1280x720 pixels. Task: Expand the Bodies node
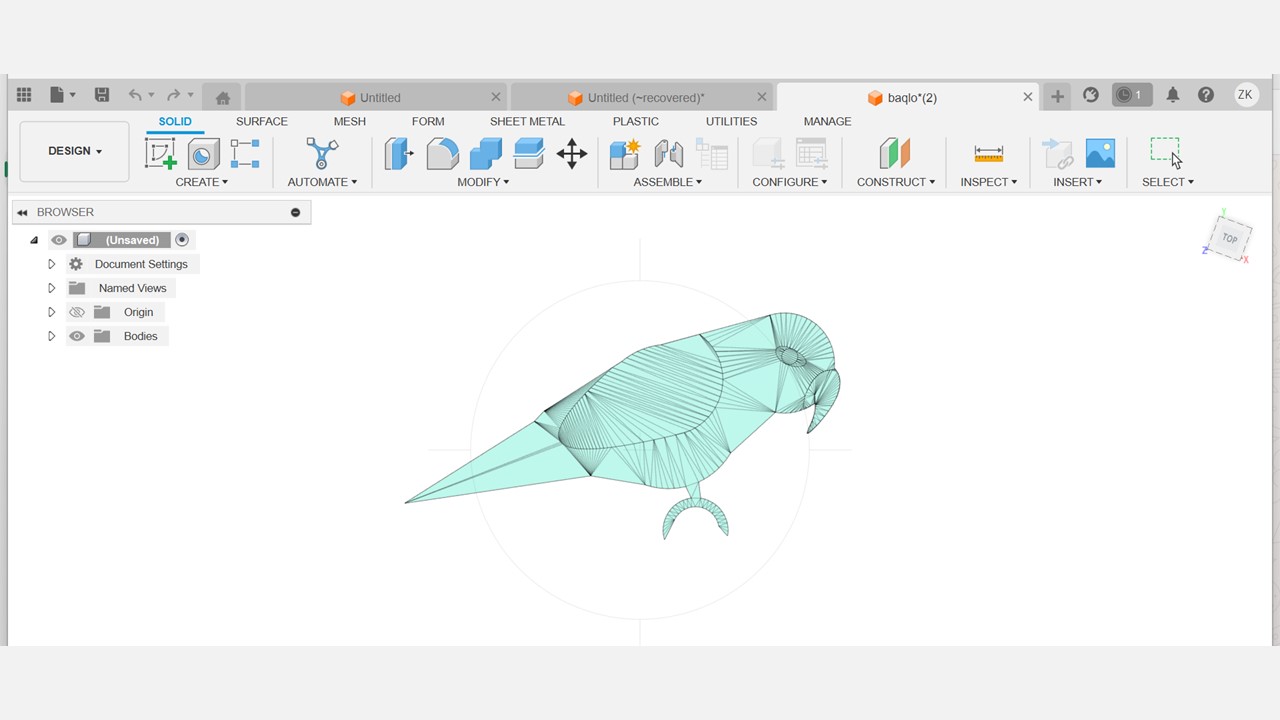click(x=51, y=336)
